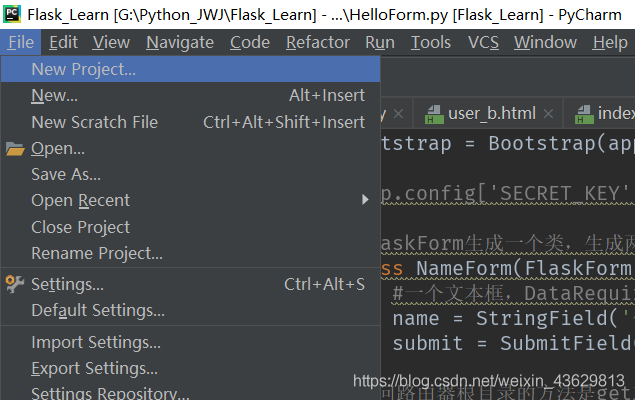Open the Tools menu
Image resolution: width=635 pixels, height=400 pixels.
431,42
